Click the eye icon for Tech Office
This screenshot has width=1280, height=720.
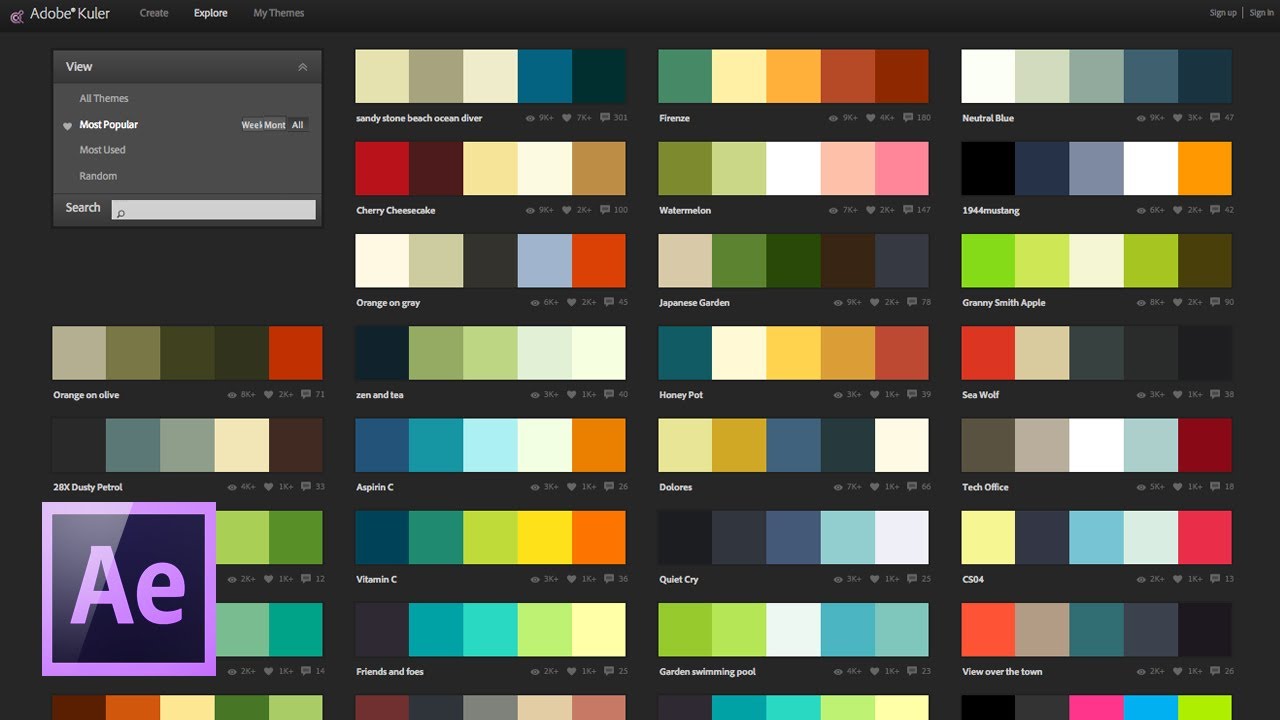1141,487
